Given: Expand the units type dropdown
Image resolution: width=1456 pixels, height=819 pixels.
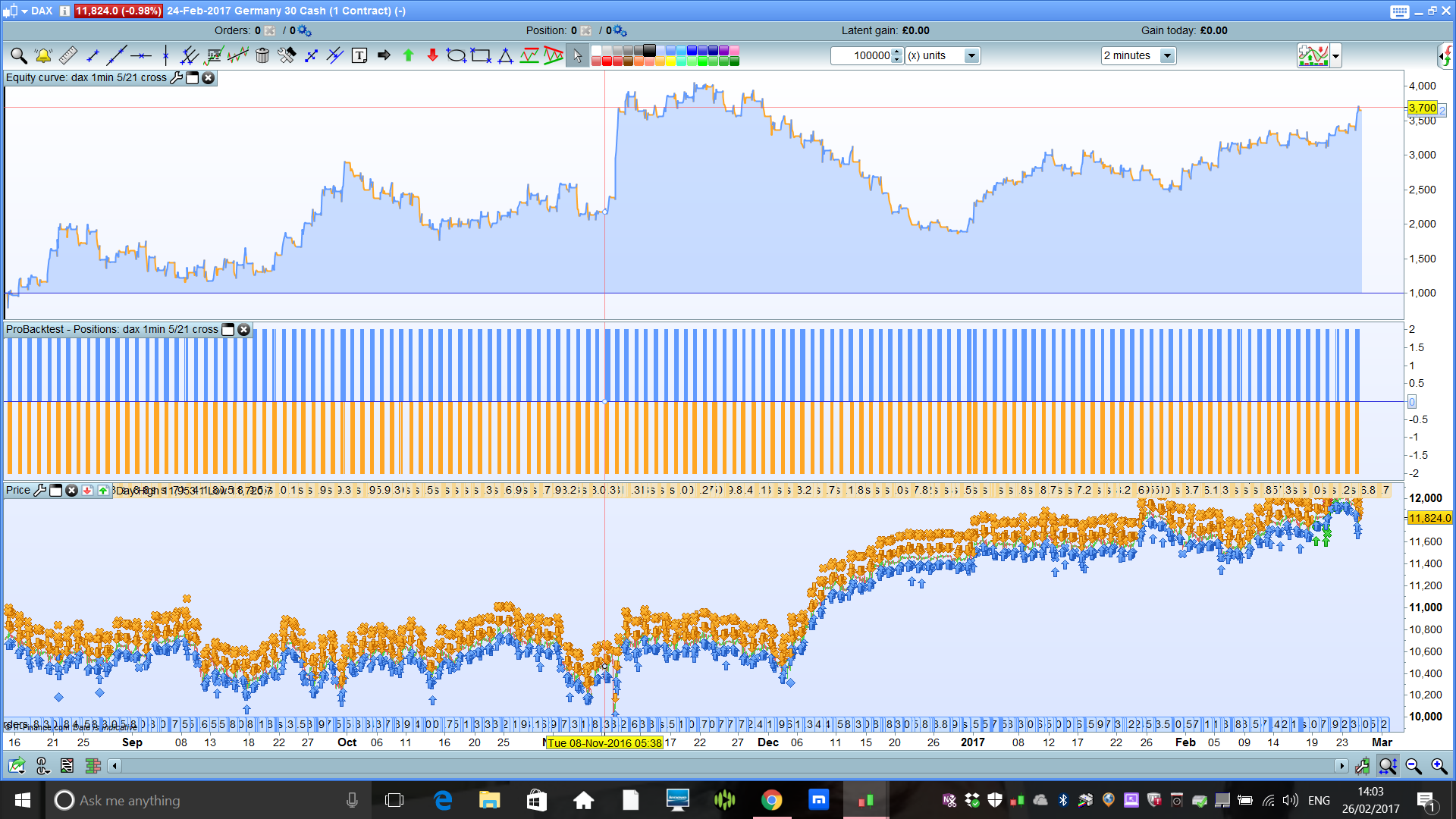Looking at the screenshot, I should [971, 55].
